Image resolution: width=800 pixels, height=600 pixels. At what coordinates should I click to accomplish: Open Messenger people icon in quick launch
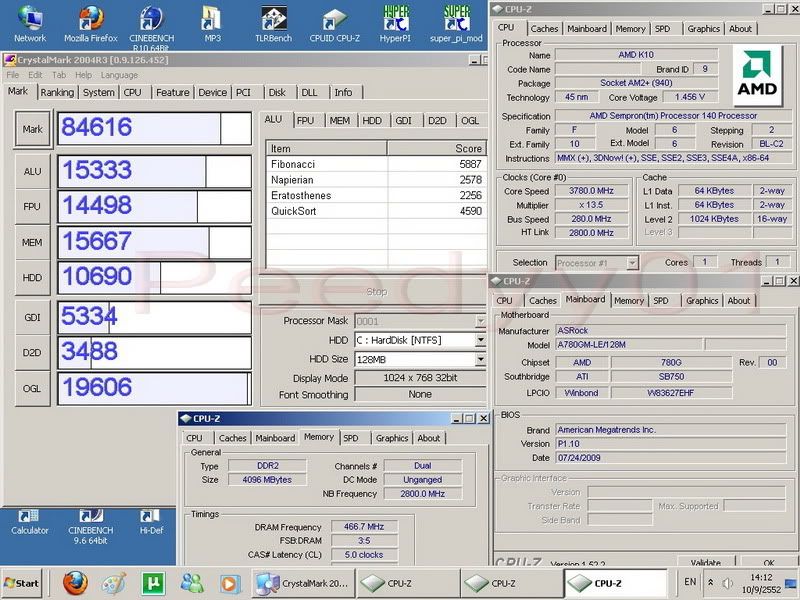pyautogui.click(x=192, y=583)
